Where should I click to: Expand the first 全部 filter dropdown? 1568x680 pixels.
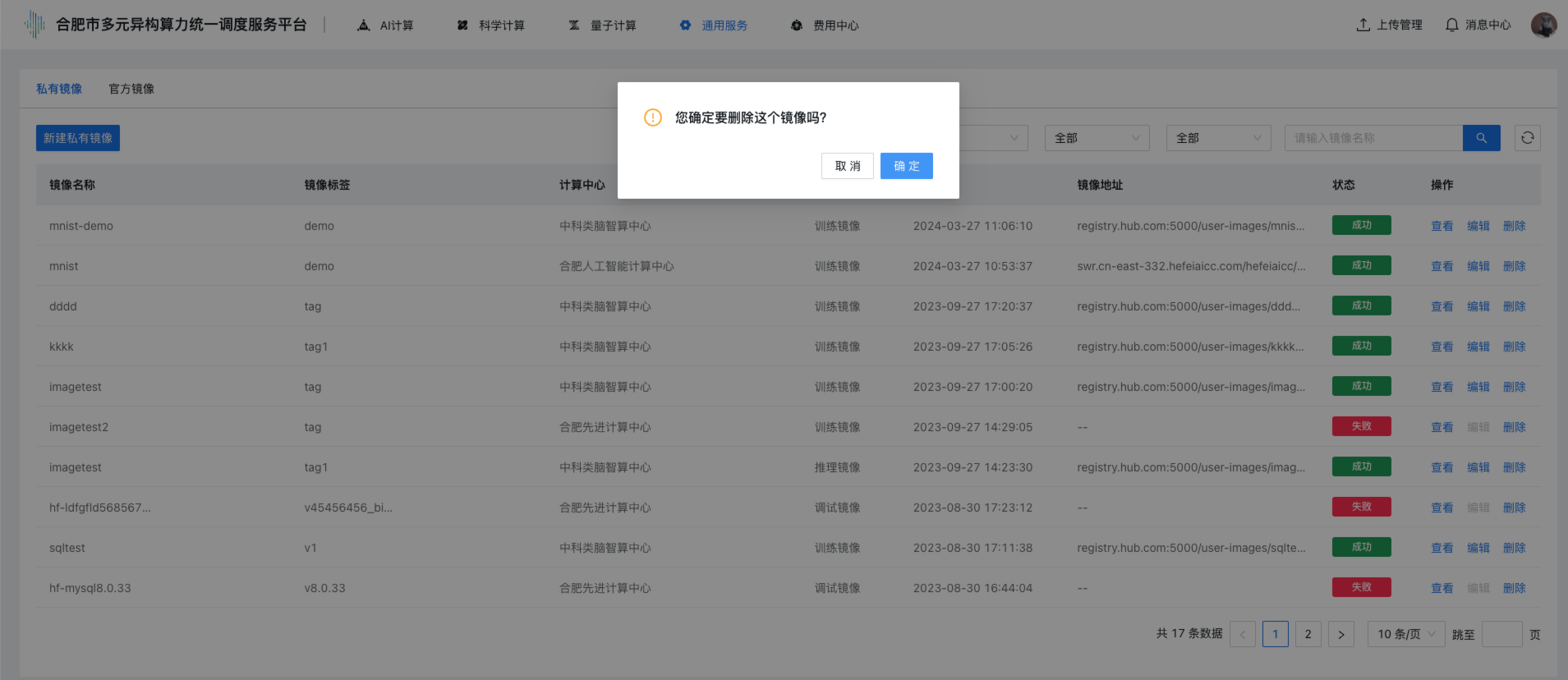1097,138
